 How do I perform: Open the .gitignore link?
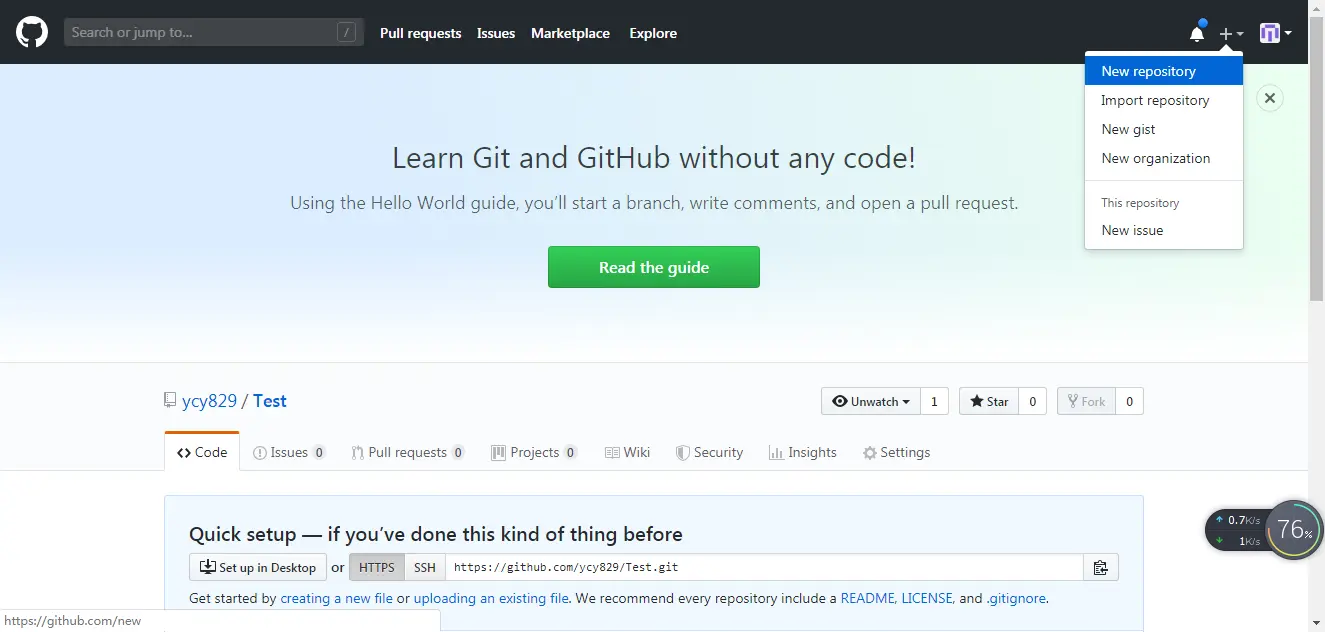click(x=1016, y=598)
